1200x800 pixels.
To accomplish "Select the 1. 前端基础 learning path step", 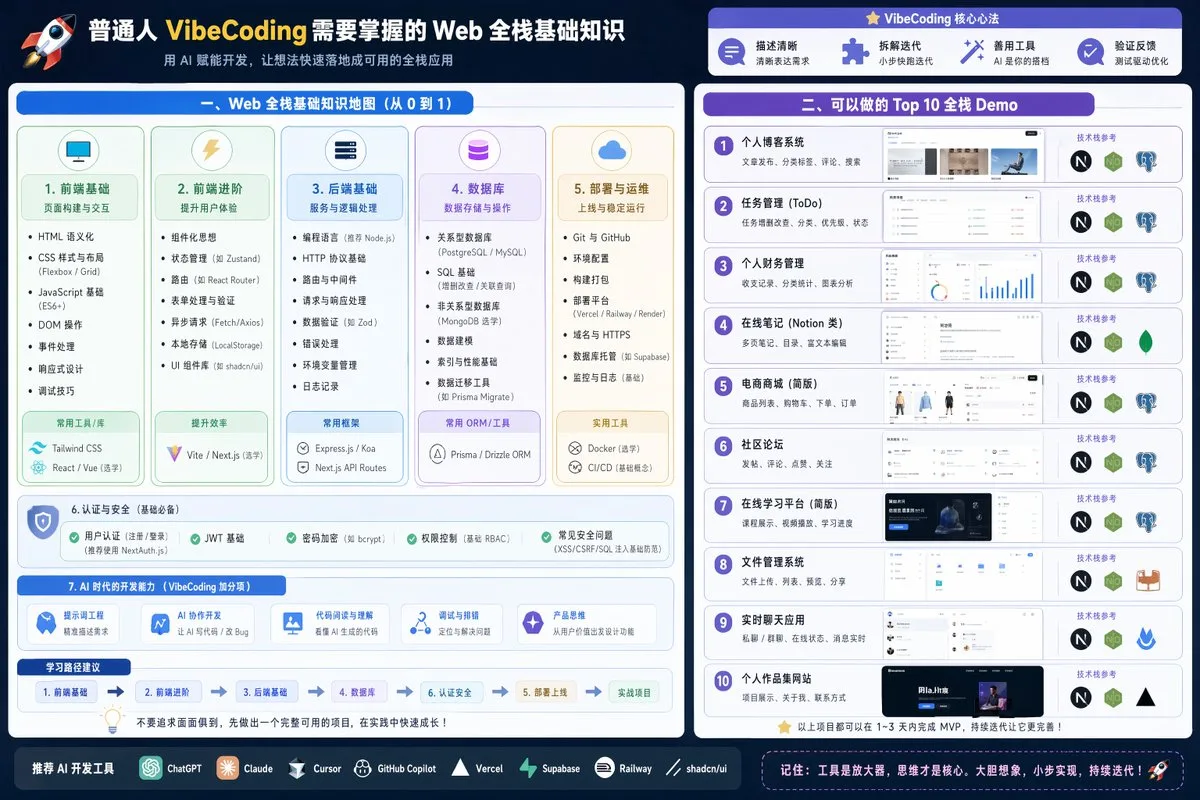I will [66, 692].
